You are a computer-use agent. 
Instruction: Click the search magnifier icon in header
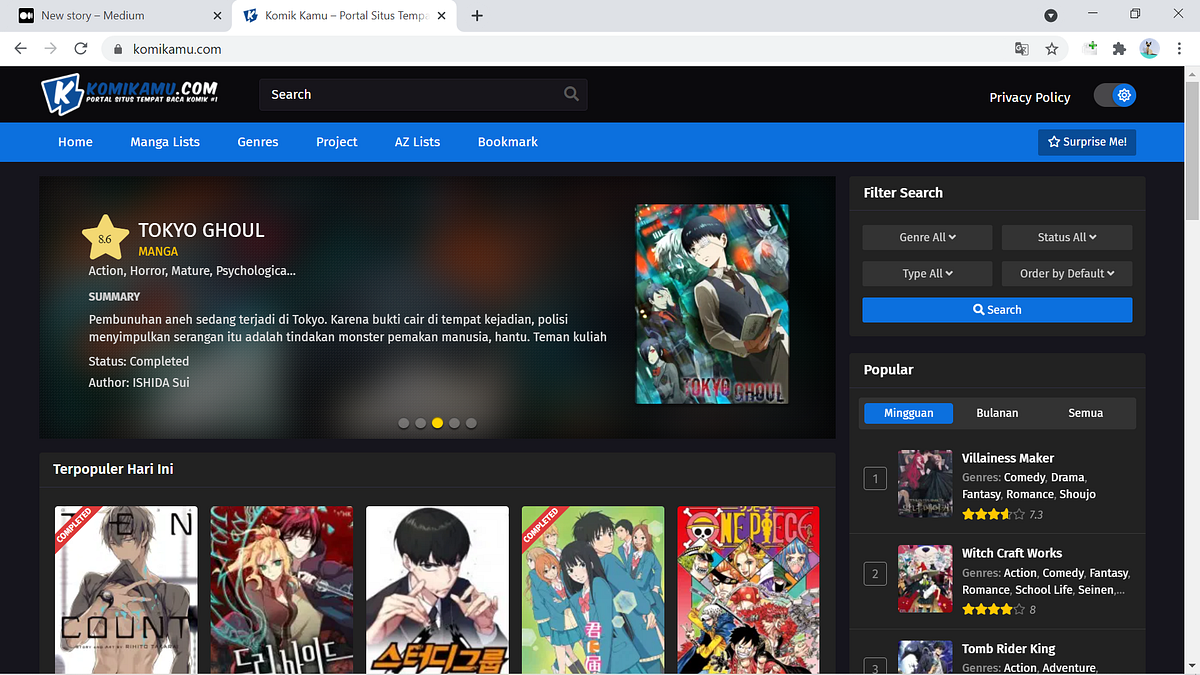[x=571, y=94]
